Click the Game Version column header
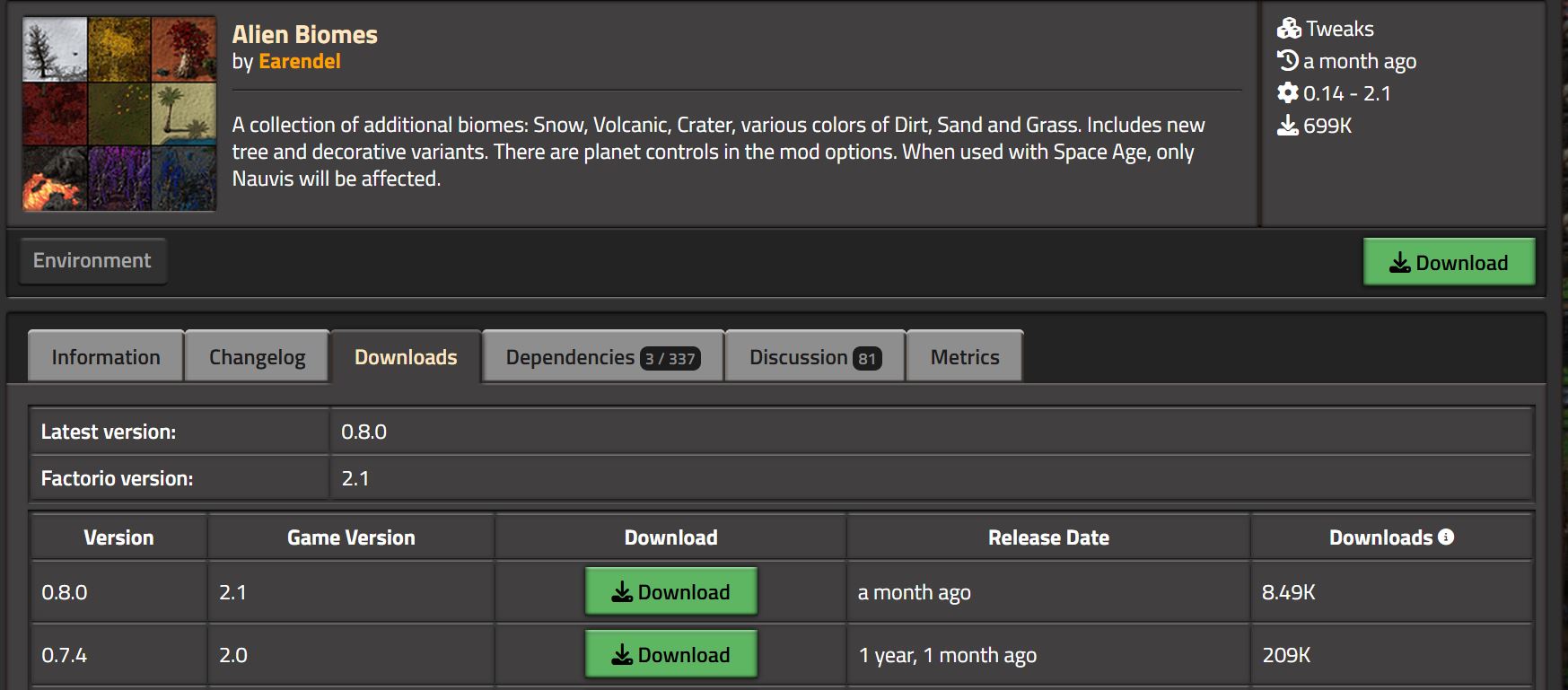Screen dimensions: 1568x690 (351, 537)
